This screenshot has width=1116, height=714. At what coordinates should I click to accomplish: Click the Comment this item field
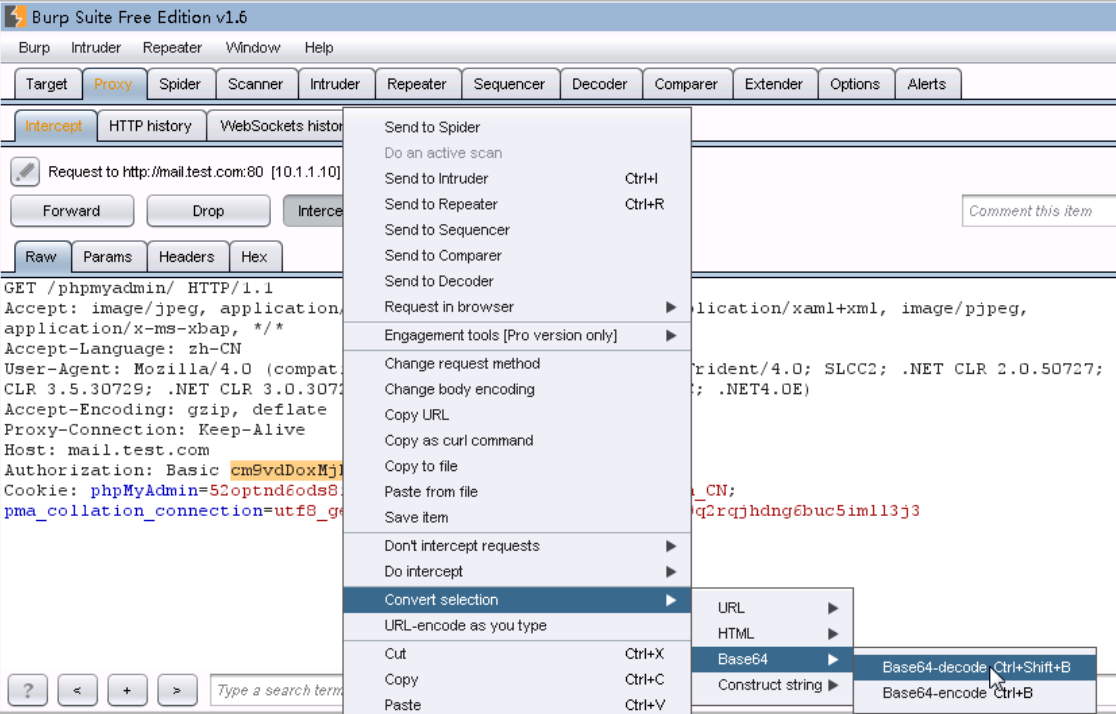pyautogui.click(x=1038, y=211)
